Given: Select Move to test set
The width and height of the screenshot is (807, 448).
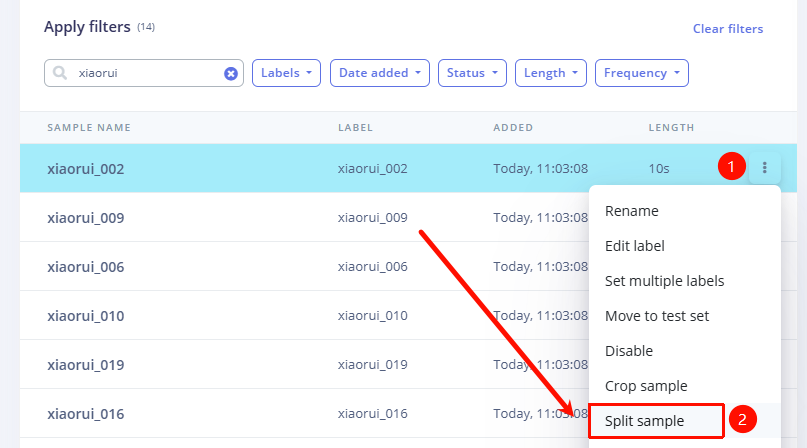Looking at the screenshot, I should [656, 316].
